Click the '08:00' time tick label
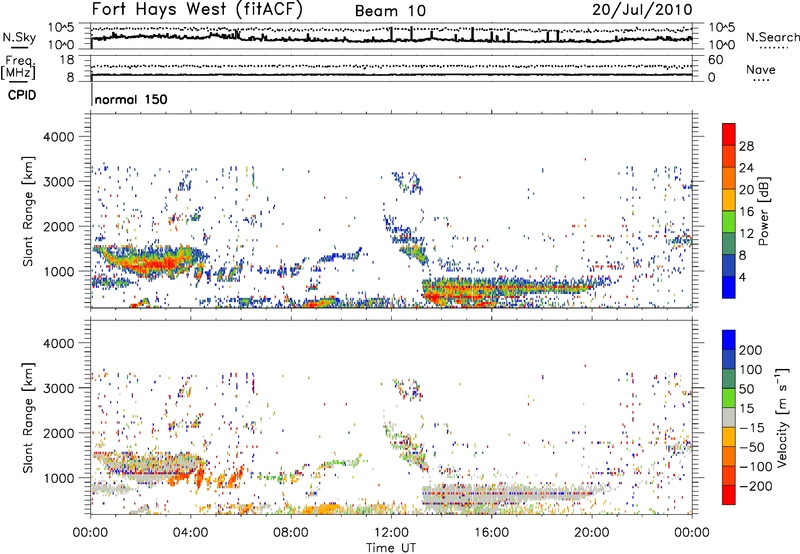 click(x=291, y=533)
